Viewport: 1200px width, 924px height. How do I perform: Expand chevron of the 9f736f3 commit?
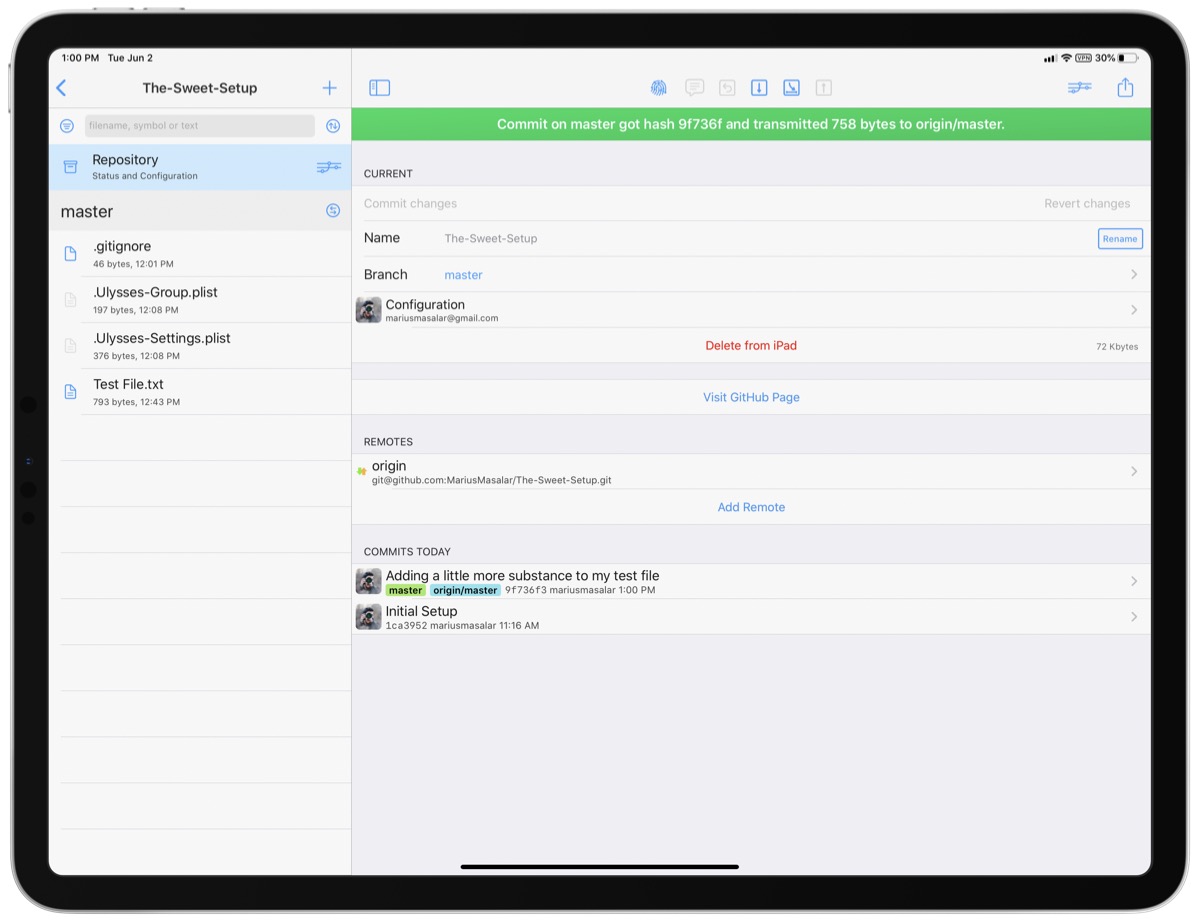pos(1134,581)
